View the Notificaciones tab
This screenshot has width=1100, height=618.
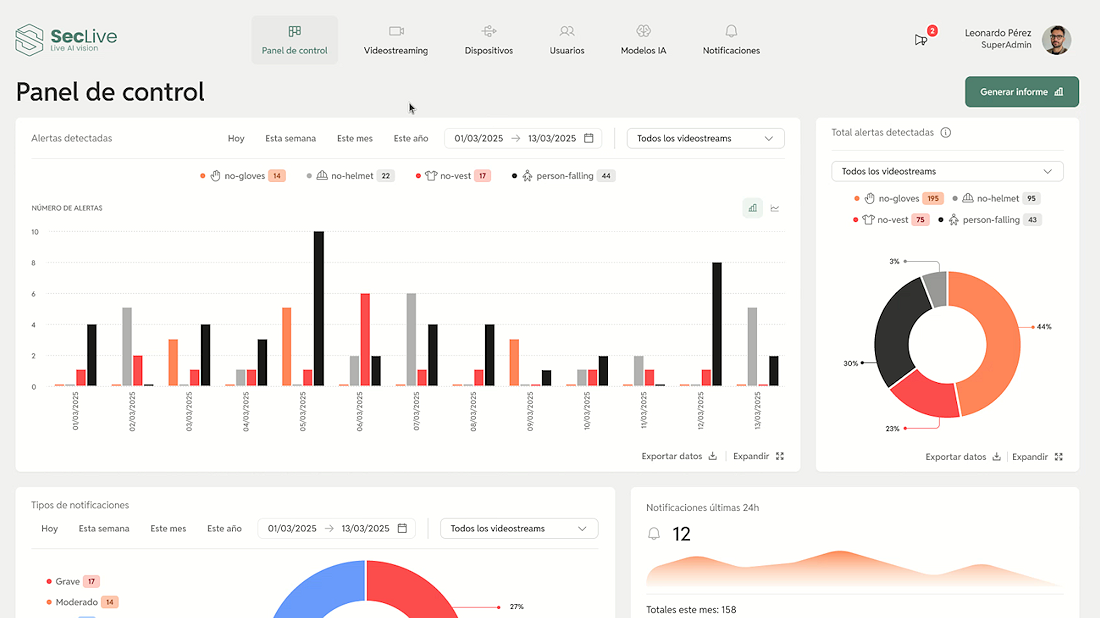click(731, 40)
